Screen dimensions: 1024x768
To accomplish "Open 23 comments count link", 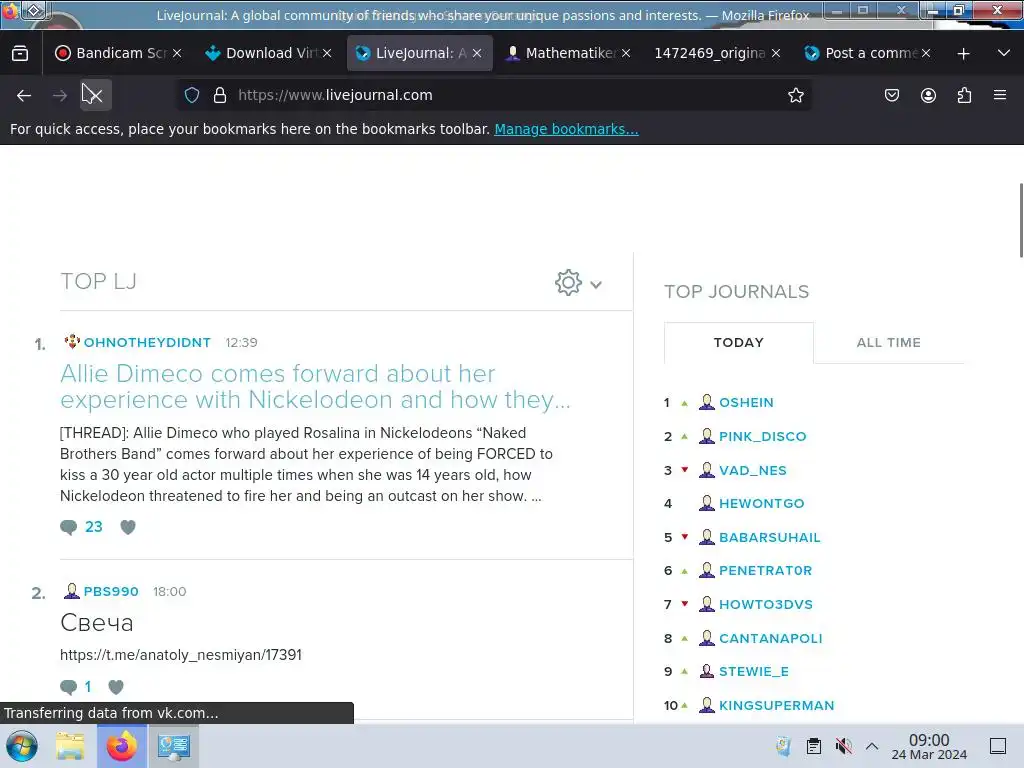I will coord(93,527).
